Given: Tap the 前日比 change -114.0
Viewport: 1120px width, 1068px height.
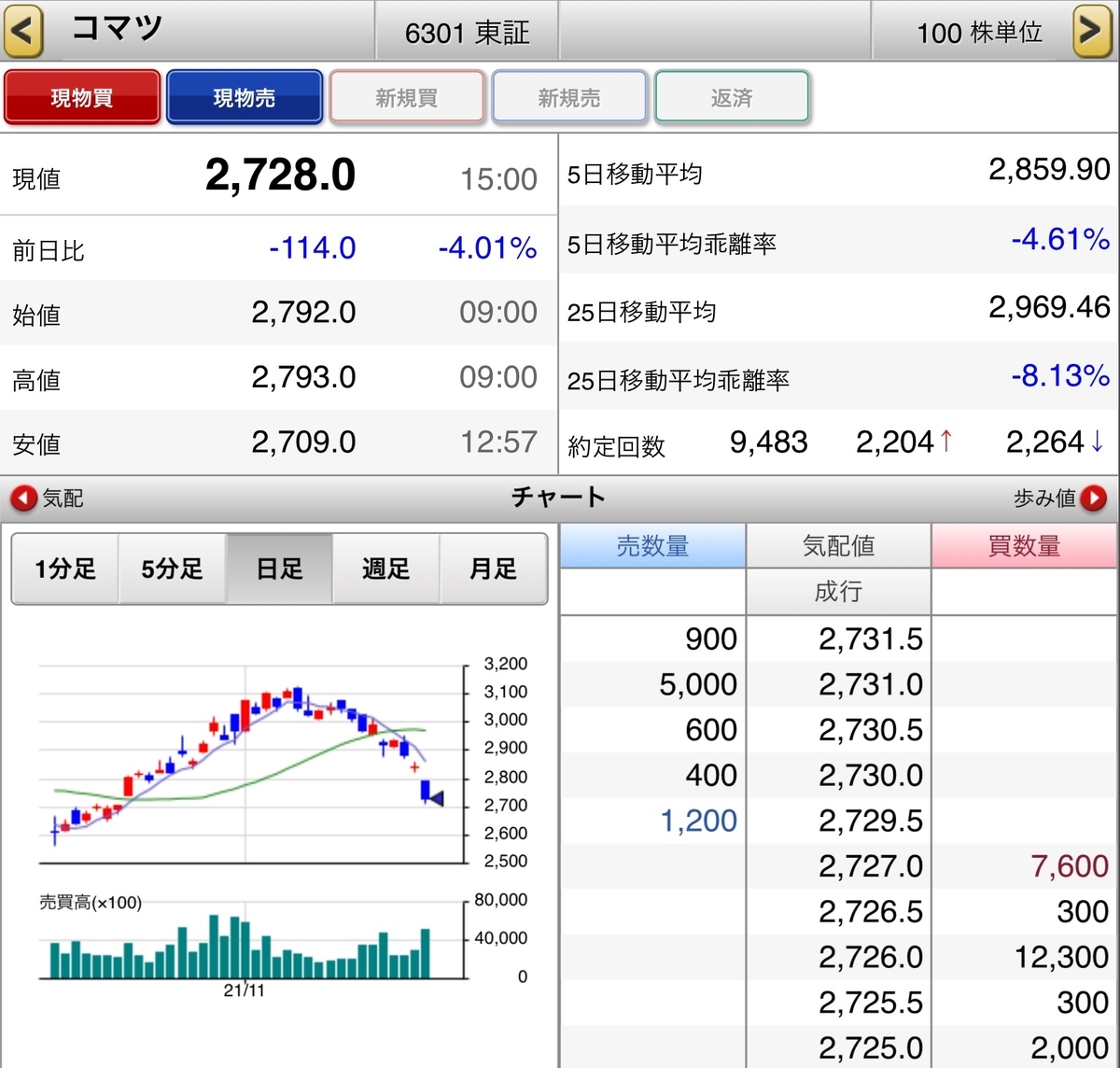Looking at the screenshot, I should [312, 248].
